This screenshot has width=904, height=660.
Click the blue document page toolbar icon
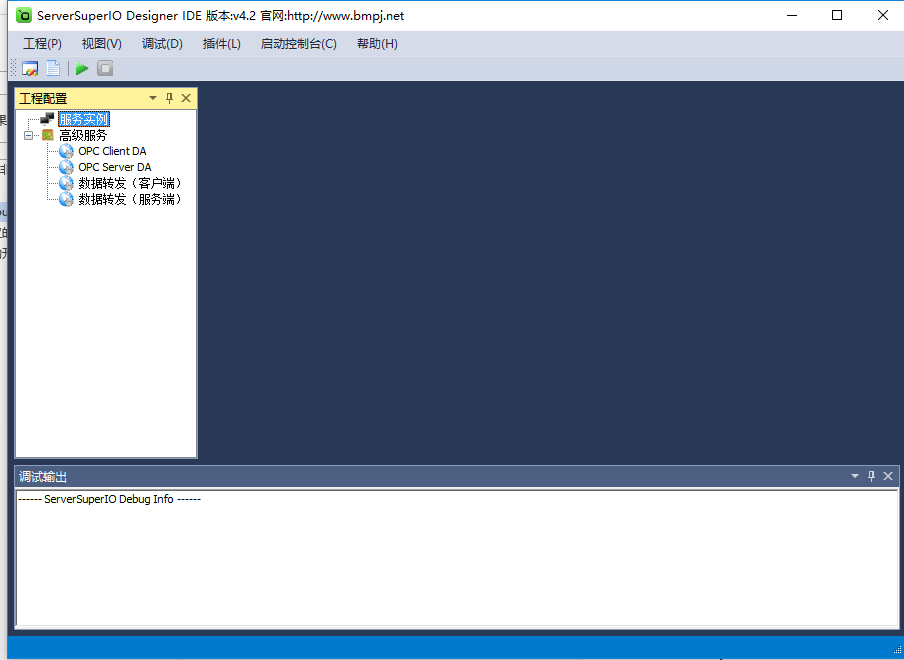(x=53, y=69)
